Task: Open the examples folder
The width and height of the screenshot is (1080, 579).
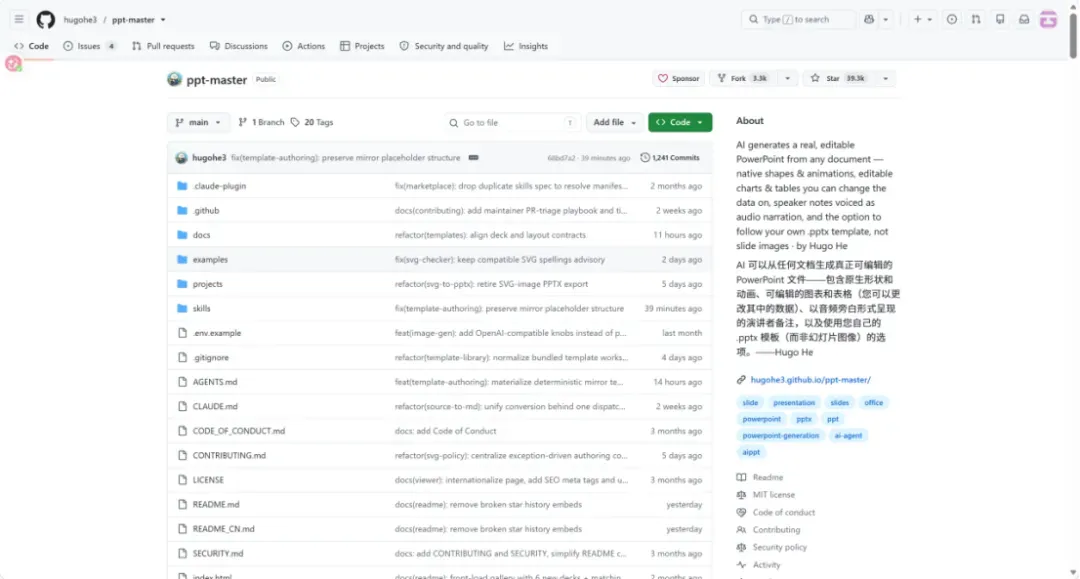Action: pyautogui.click(x=210, y=260)
